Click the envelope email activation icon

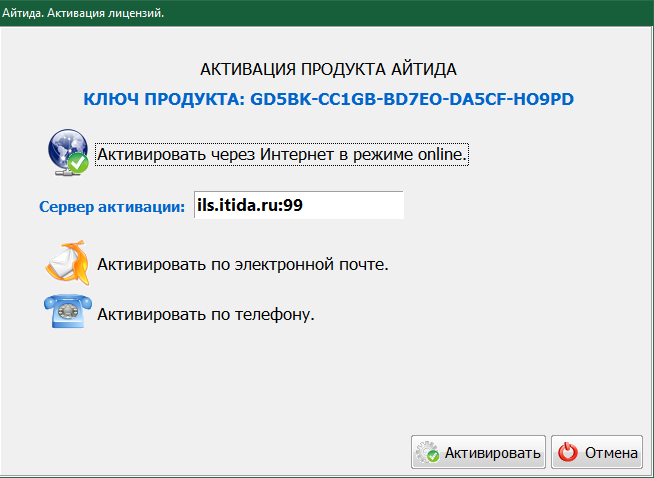point(68,263)
